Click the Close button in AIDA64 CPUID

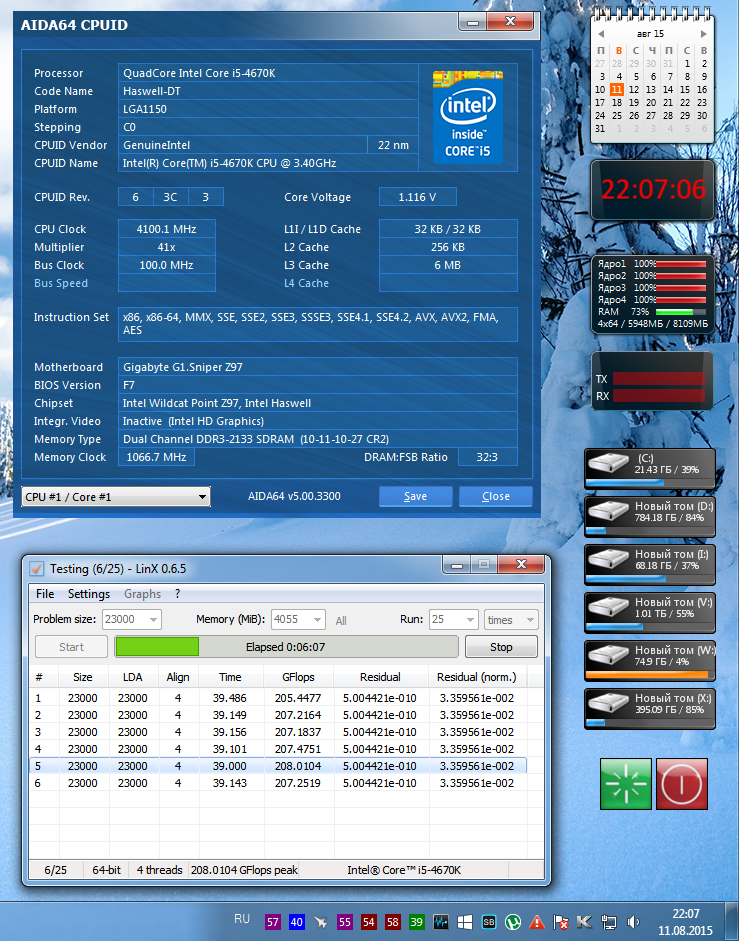pyautogui.click(x=496, y=496)
